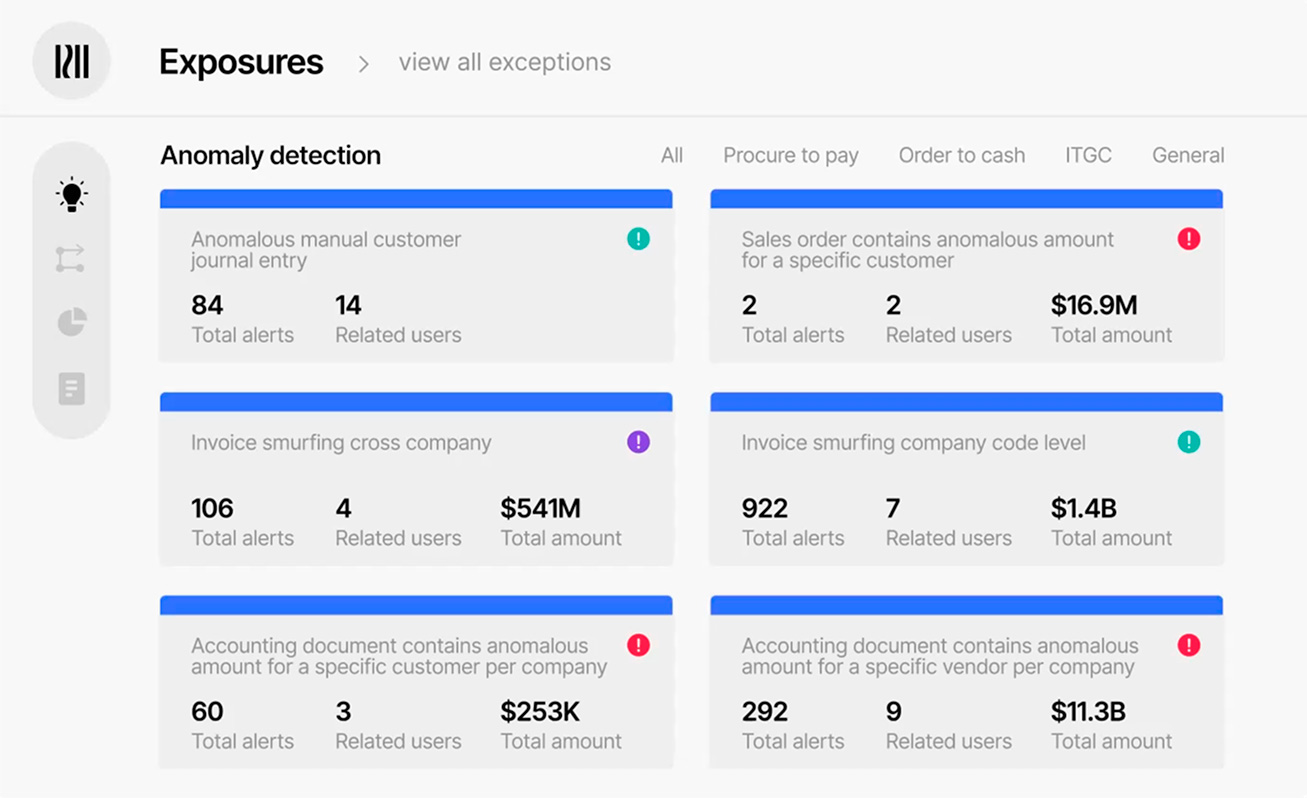Click the 922 total alerts value
The width and height of the screenshot is (1307, 798).
click(x=764, y=508)
